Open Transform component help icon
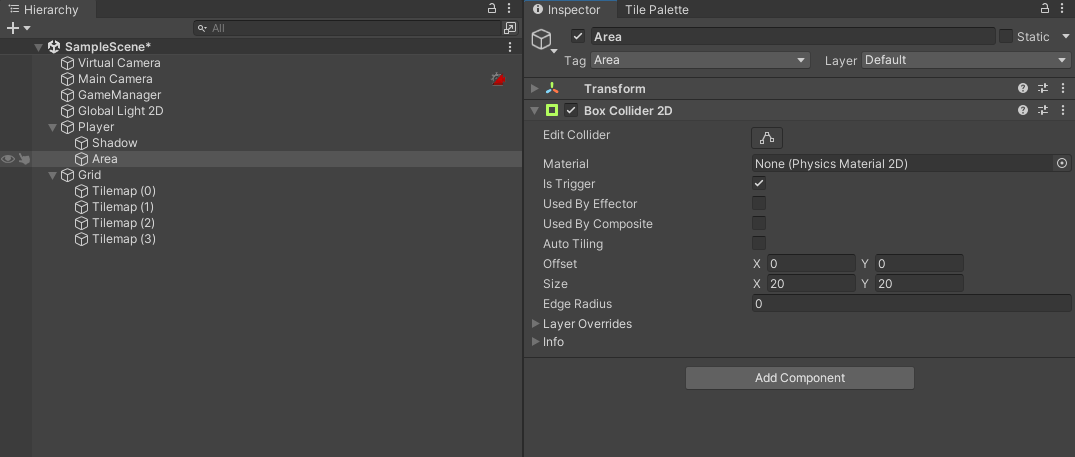This screenshot has height=457, width=1075. pyautogui.click(x=1023, y=88)
